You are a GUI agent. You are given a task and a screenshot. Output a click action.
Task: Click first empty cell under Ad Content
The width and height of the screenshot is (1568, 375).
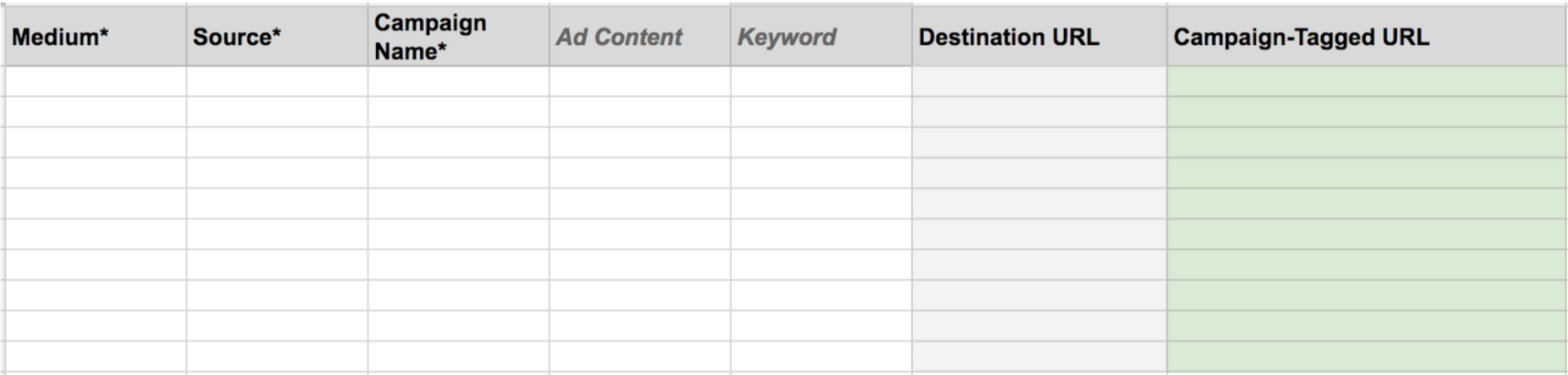pyautogui.click(x=640, y=81)
